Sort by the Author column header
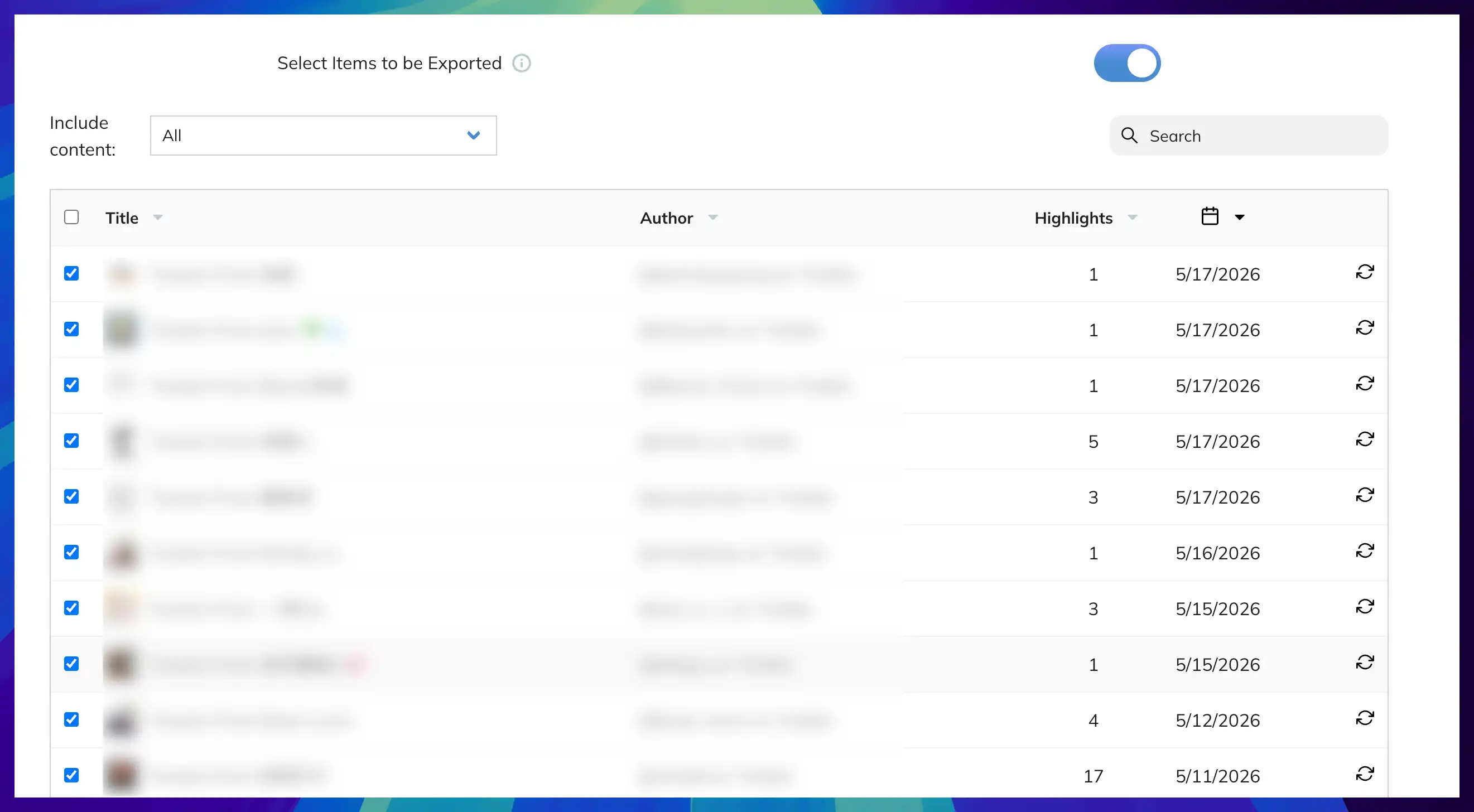Image resolution: width=1474 pixels, height=812 pixels. click(x=666, y=218)
